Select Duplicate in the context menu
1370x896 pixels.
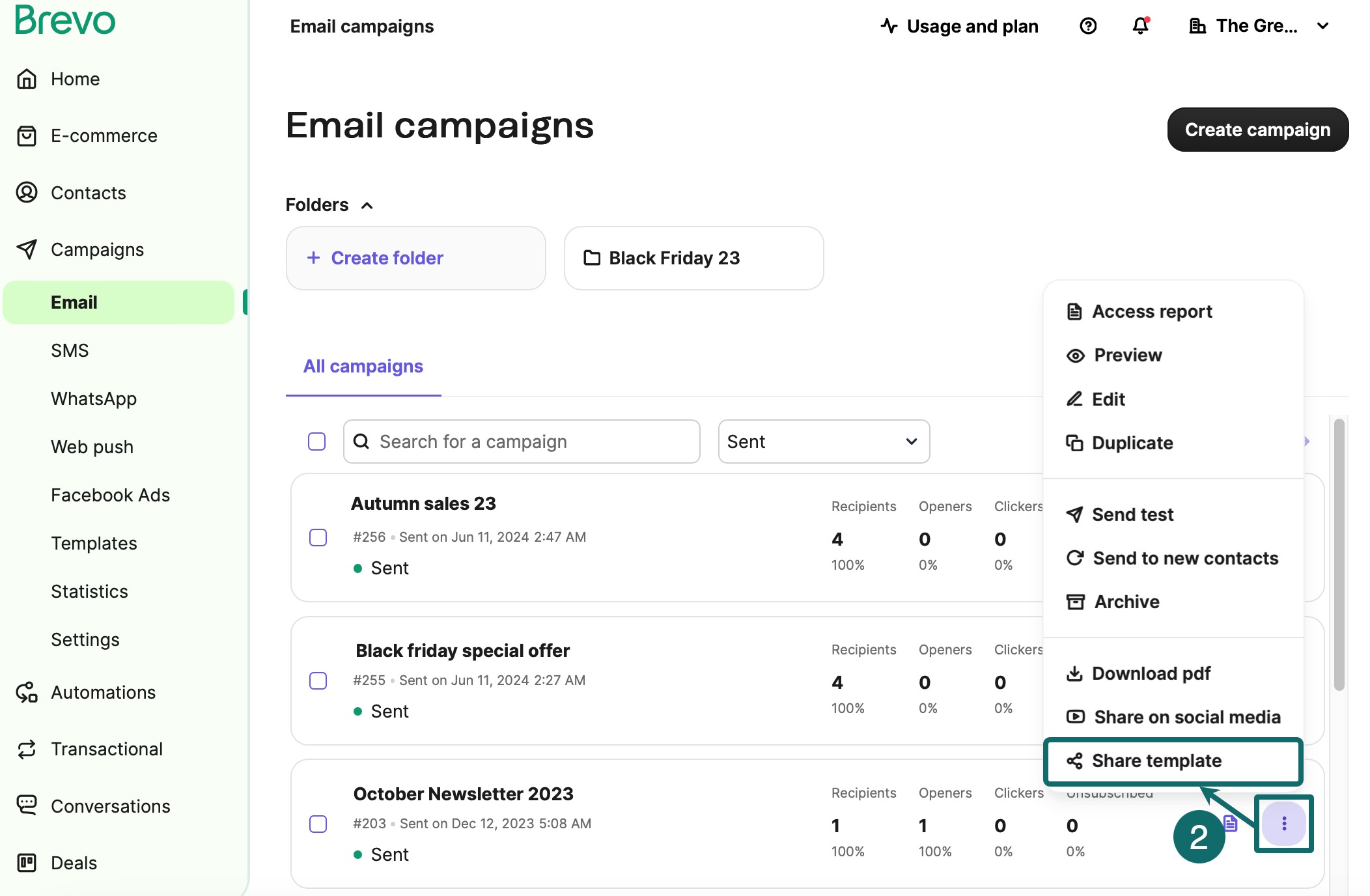(1132, 443)
